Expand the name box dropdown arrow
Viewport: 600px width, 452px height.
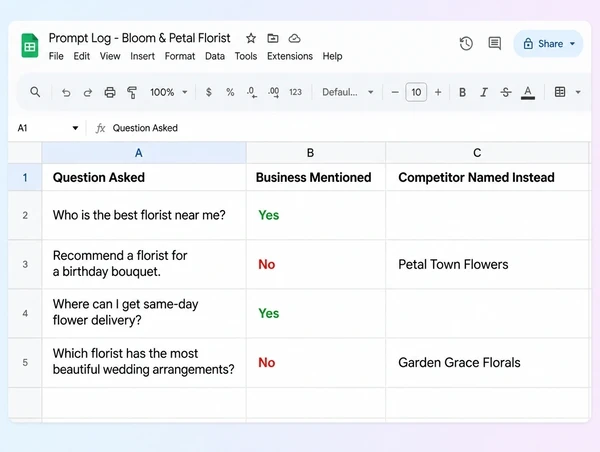coord(75,128)
